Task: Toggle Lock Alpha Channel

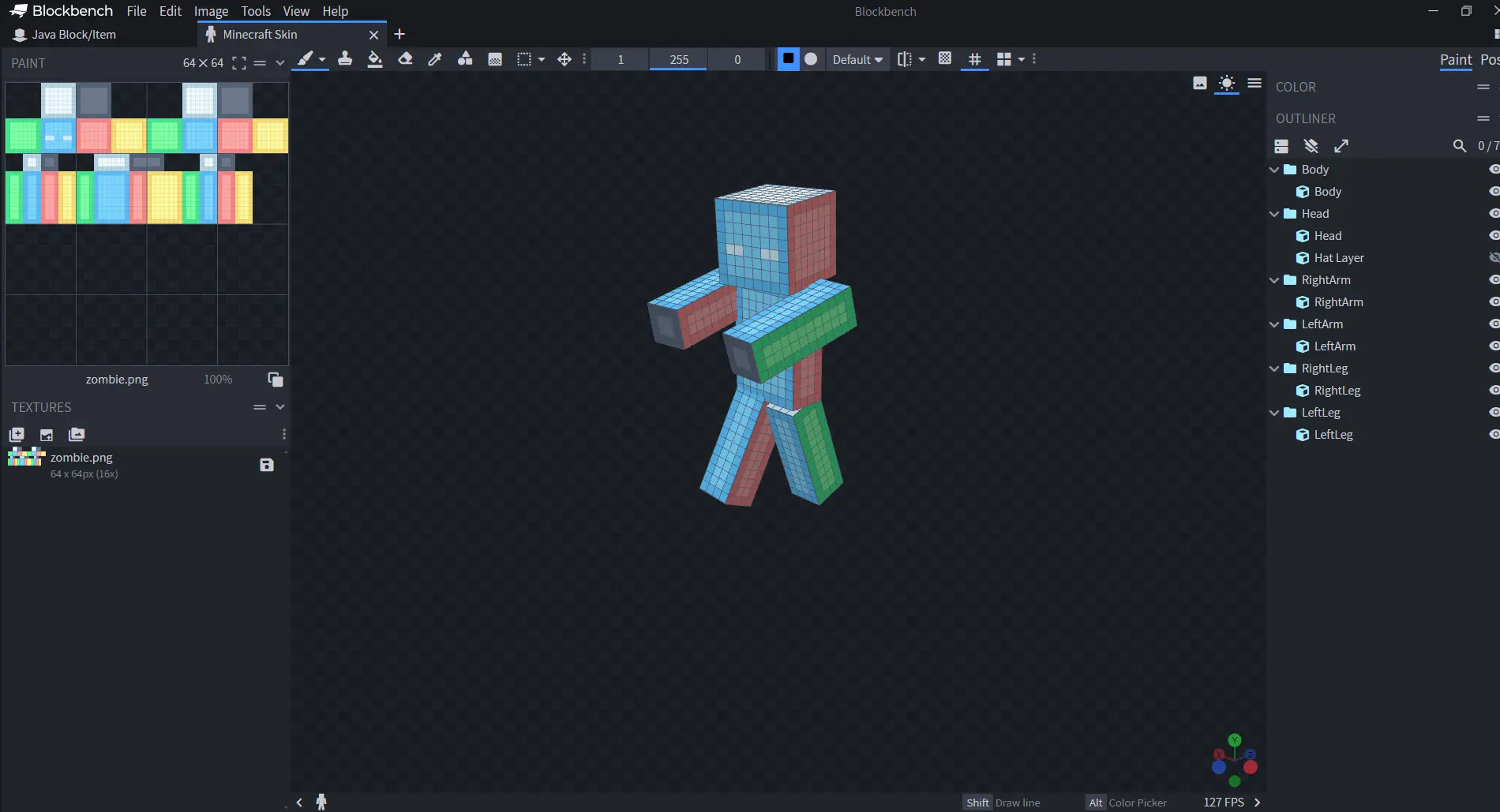Action: [x=945, y=59]
